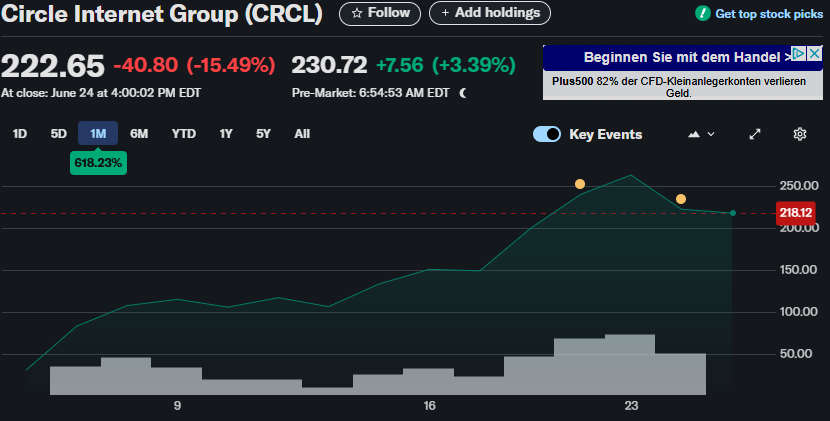Select the 1D chart range
Image resolution: width=830 pixels, height=421 pixels.
coord(20,133)
